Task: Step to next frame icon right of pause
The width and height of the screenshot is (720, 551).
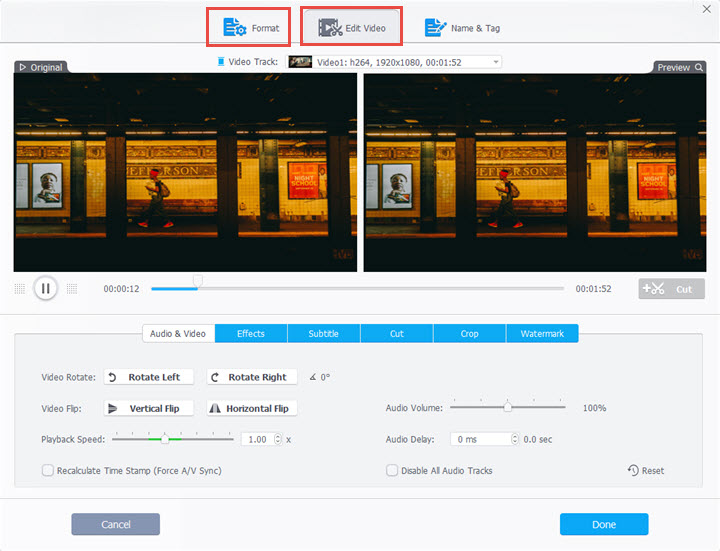Action: [72, 289]
